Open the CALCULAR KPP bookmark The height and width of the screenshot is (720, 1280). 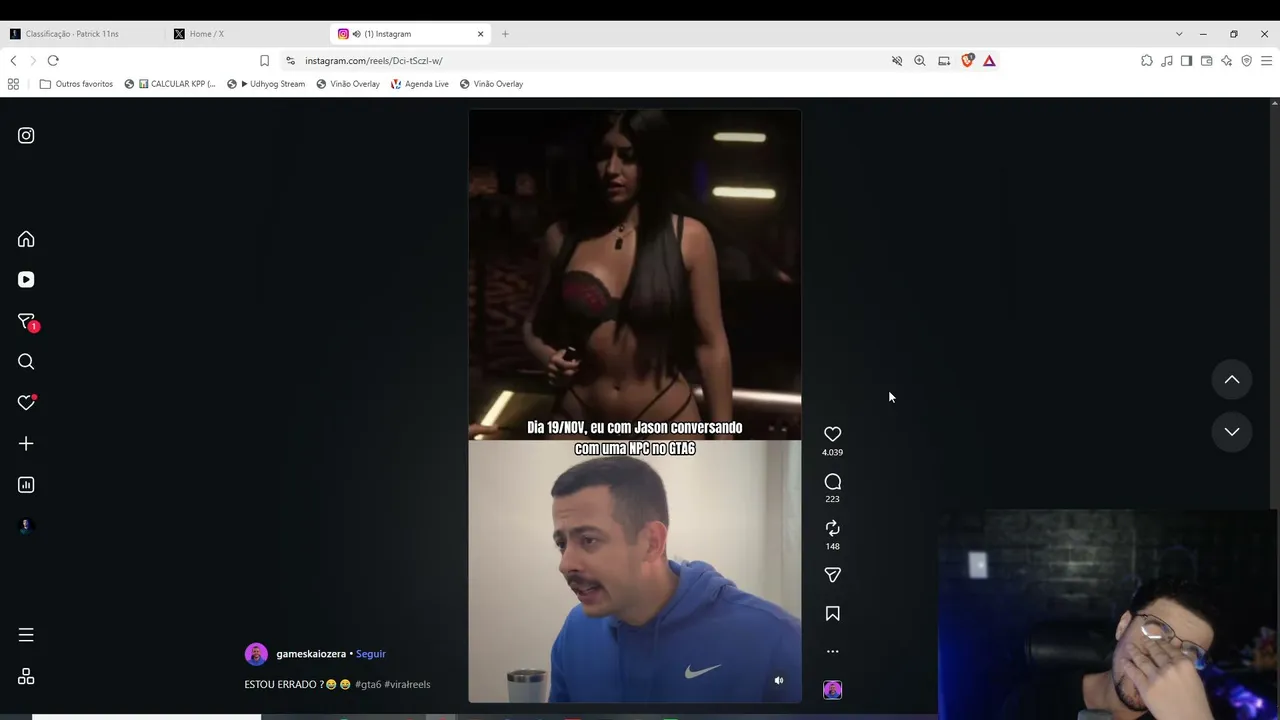tap(171, 84)
